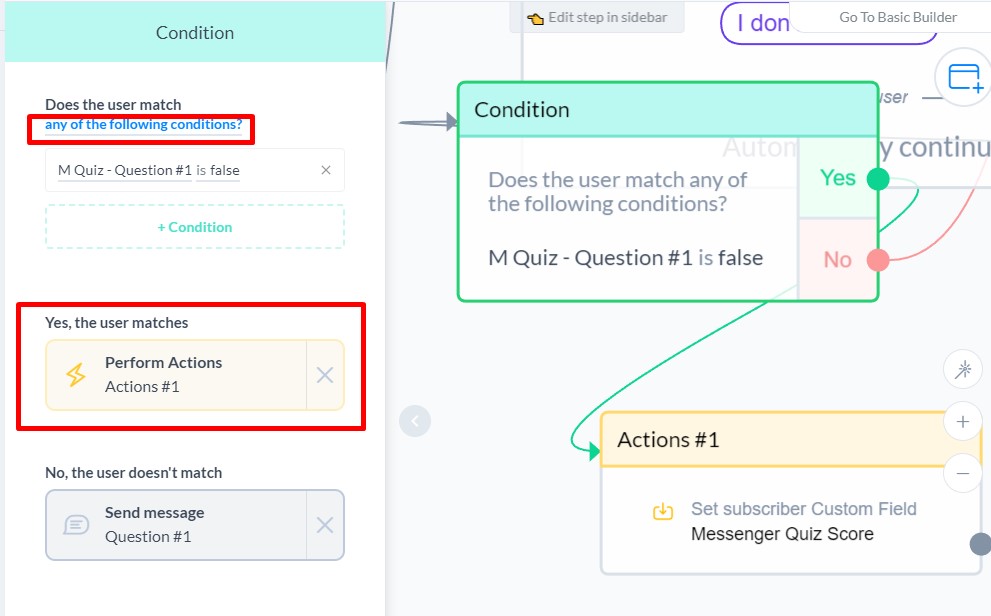Click the Edit step in sidebar tab

point(597,16)
